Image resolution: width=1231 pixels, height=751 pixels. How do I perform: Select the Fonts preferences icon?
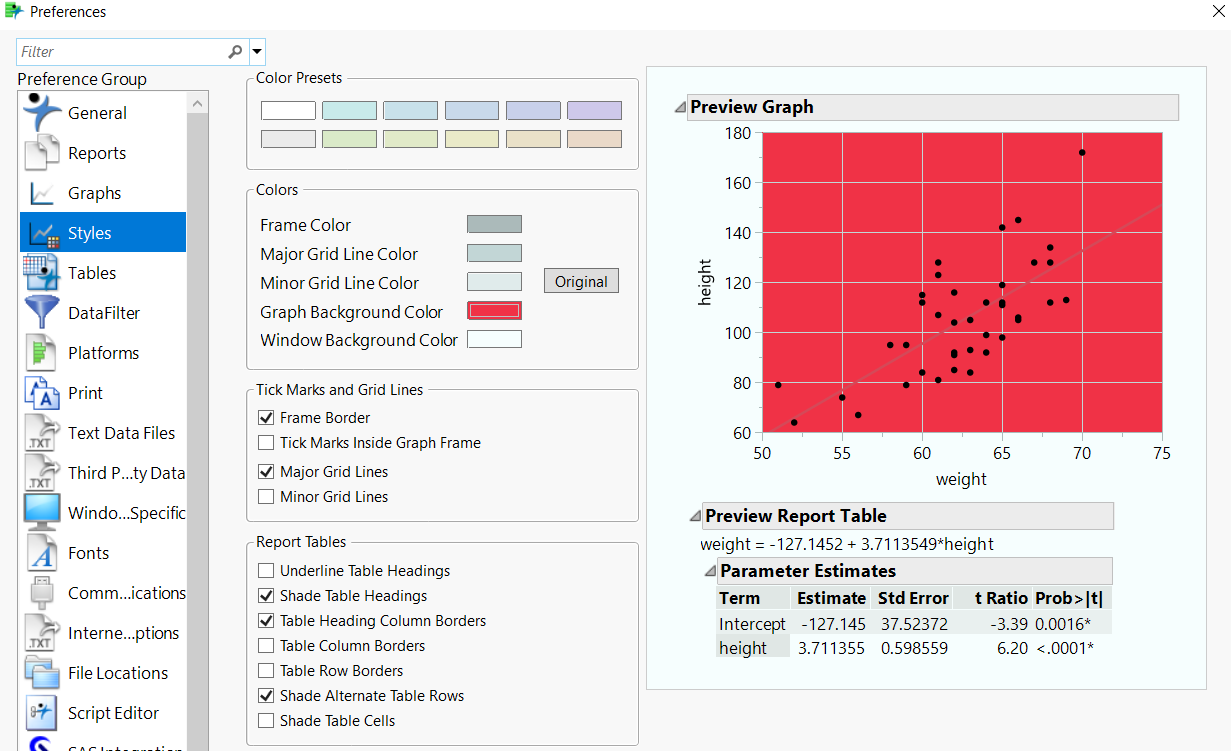(x=40, y=552)
